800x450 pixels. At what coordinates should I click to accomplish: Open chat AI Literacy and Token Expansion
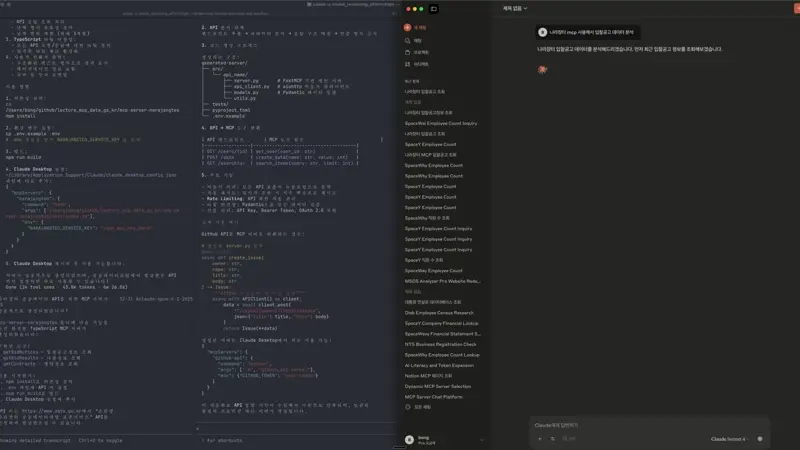pos(439,365)
